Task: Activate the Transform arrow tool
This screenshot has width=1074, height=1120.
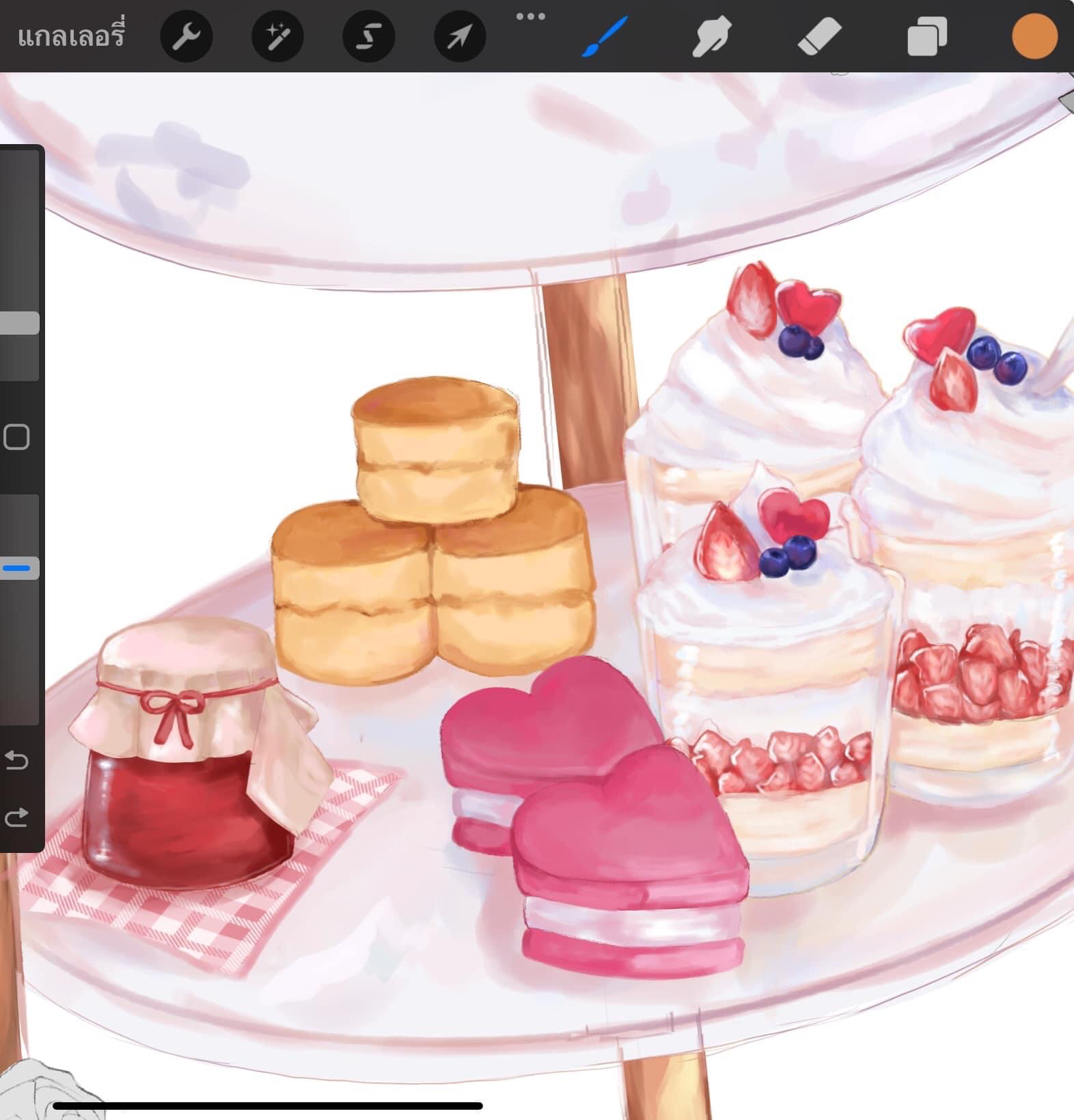Action: pyautogui.click(x=460, y=36)
